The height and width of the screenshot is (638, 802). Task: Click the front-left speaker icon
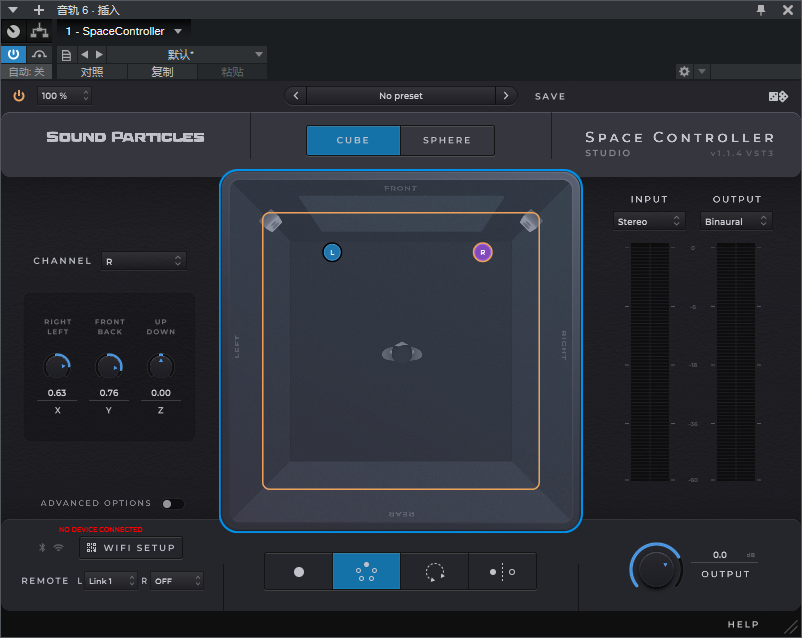pos(272,221)
